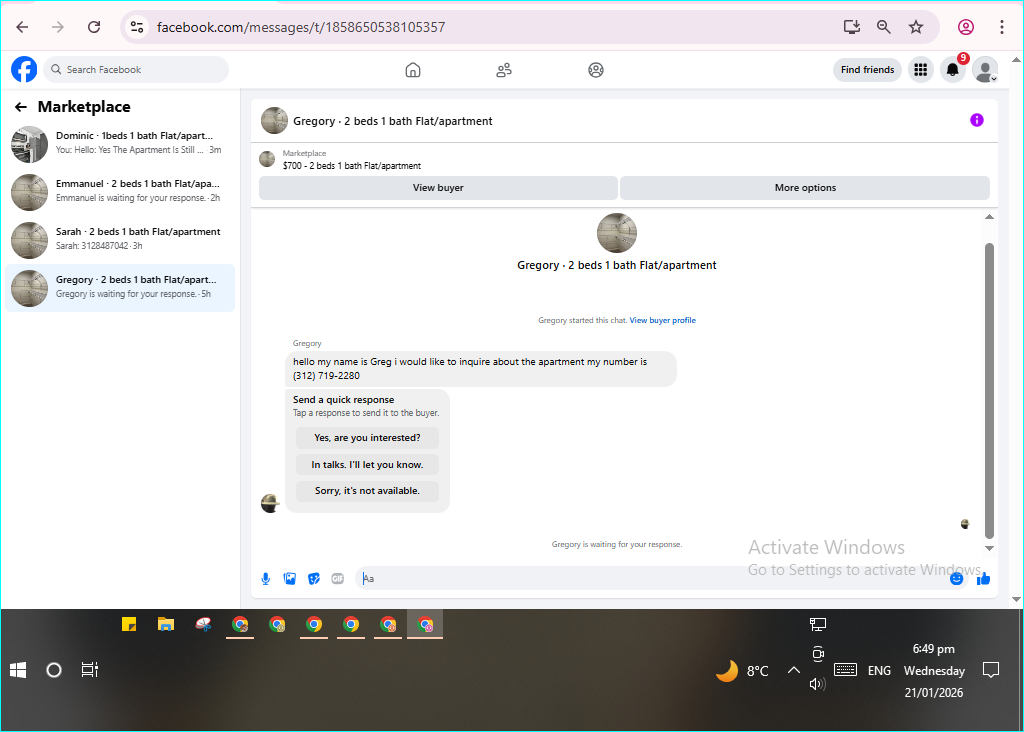Open Cortana search circle in taskbar
Viewport: 1024px width, 732px height.
54,670
